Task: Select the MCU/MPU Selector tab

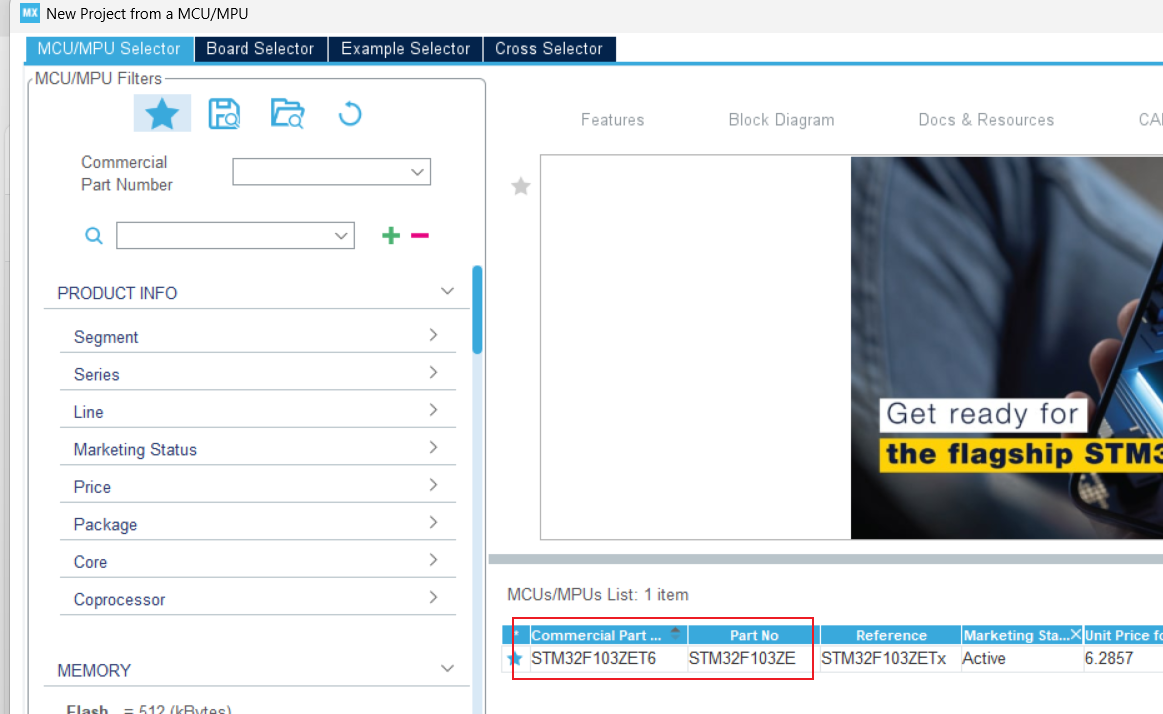Action: pyautogui.click(x=110, y=49)
